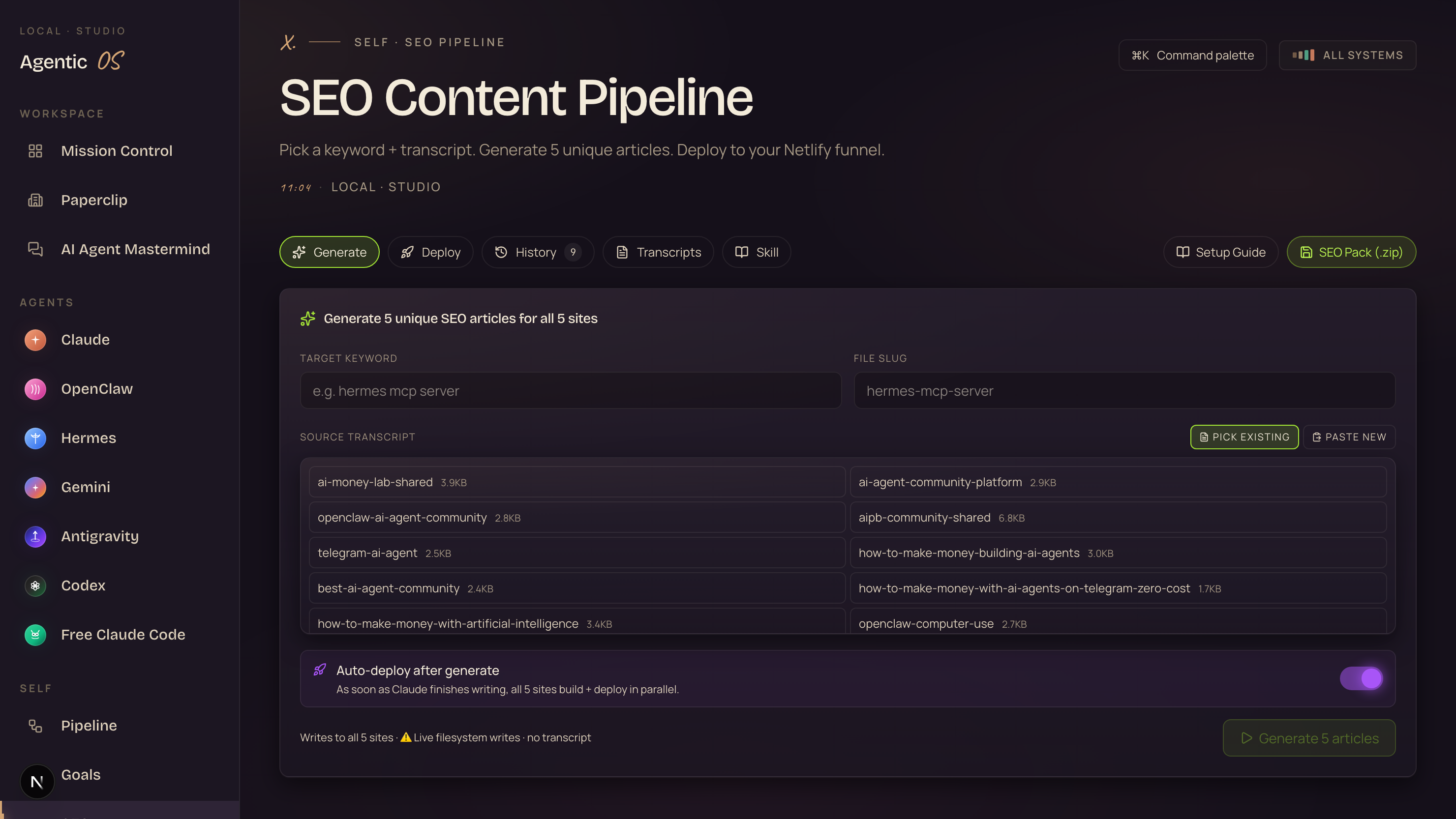Image resolution: width=1456 pixels, height=819 pixels.
Task: Select aipb-community-shared transcript
Action: 1118,518
